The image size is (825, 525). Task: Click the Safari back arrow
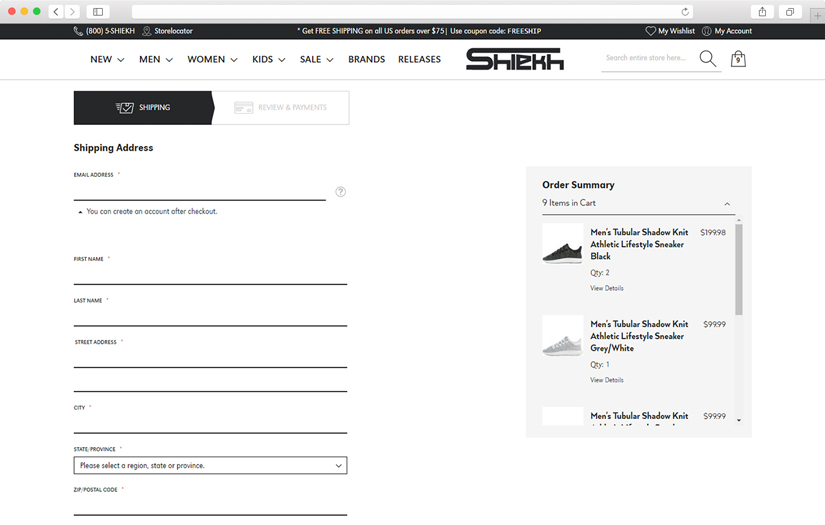[56, 12]
